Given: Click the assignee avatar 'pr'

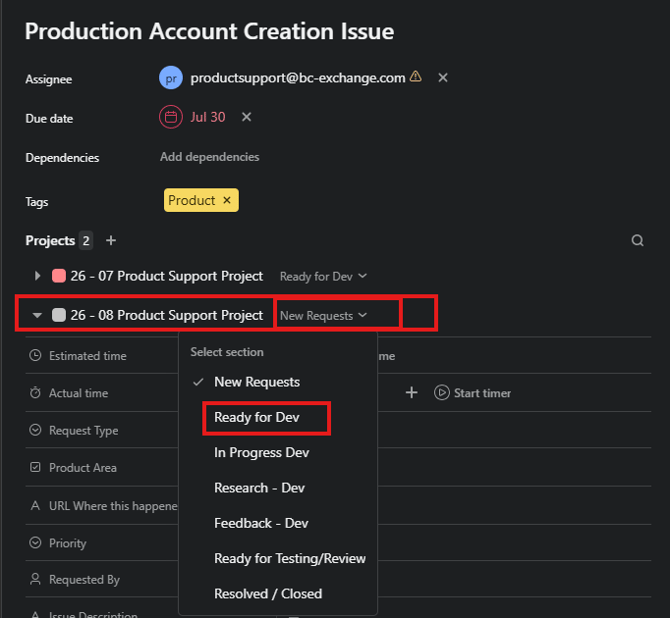Looking at the screenshot, I should click(x=170, y=78).
